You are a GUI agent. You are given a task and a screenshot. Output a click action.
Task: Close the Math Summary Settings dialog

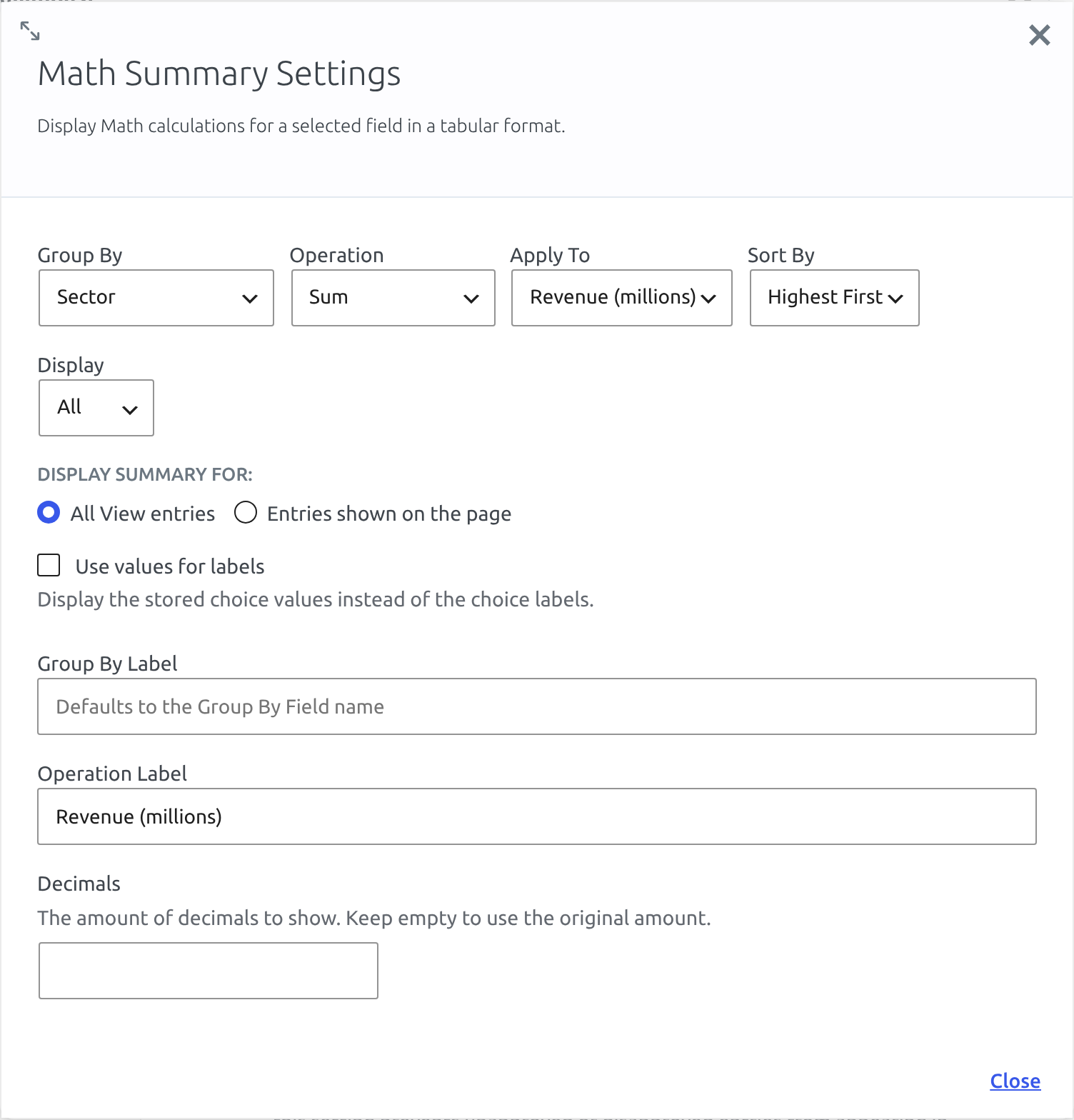pyautogui.click(x=1039, y=35)
